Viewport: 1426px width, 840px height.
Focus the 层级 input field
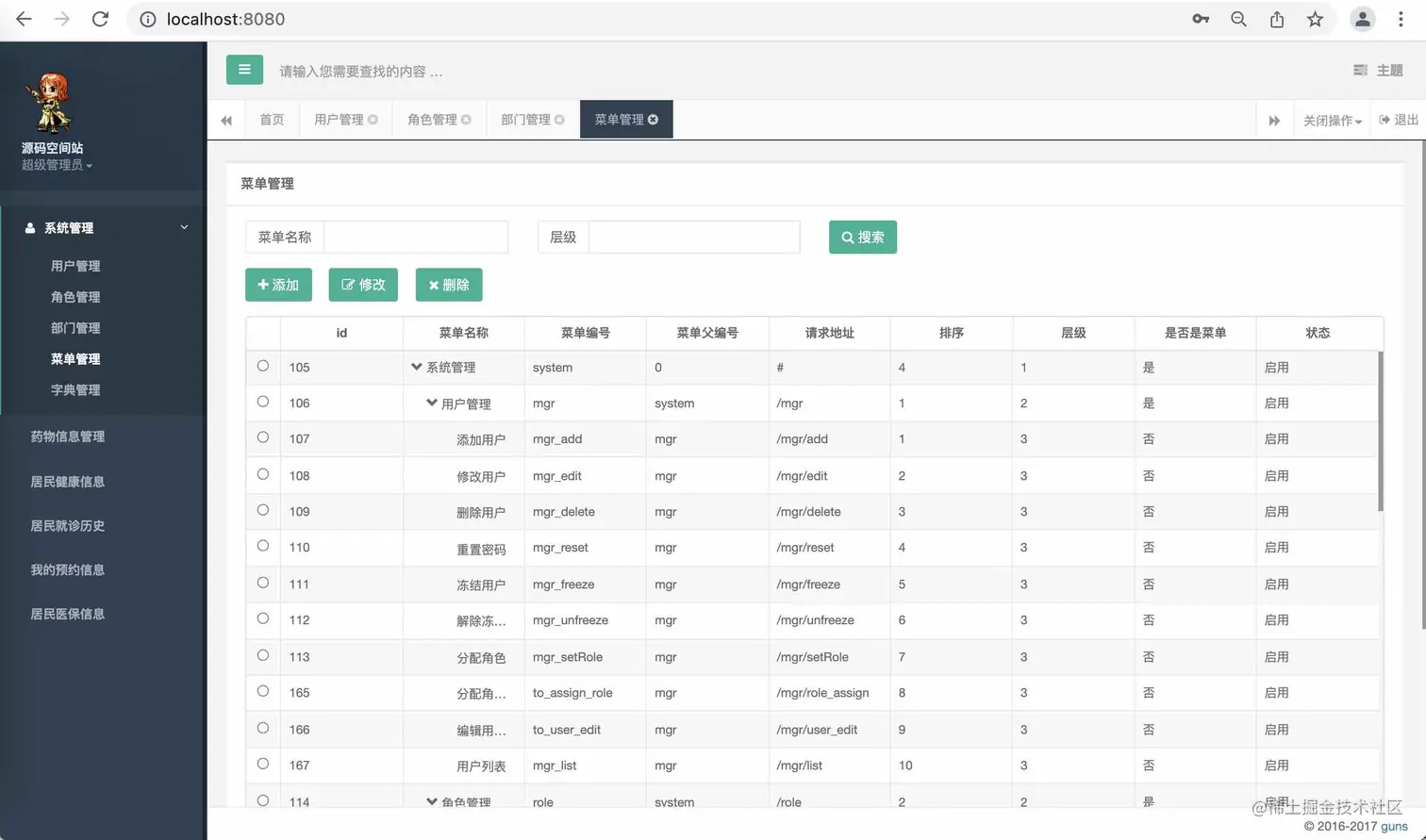pos(694,238)
